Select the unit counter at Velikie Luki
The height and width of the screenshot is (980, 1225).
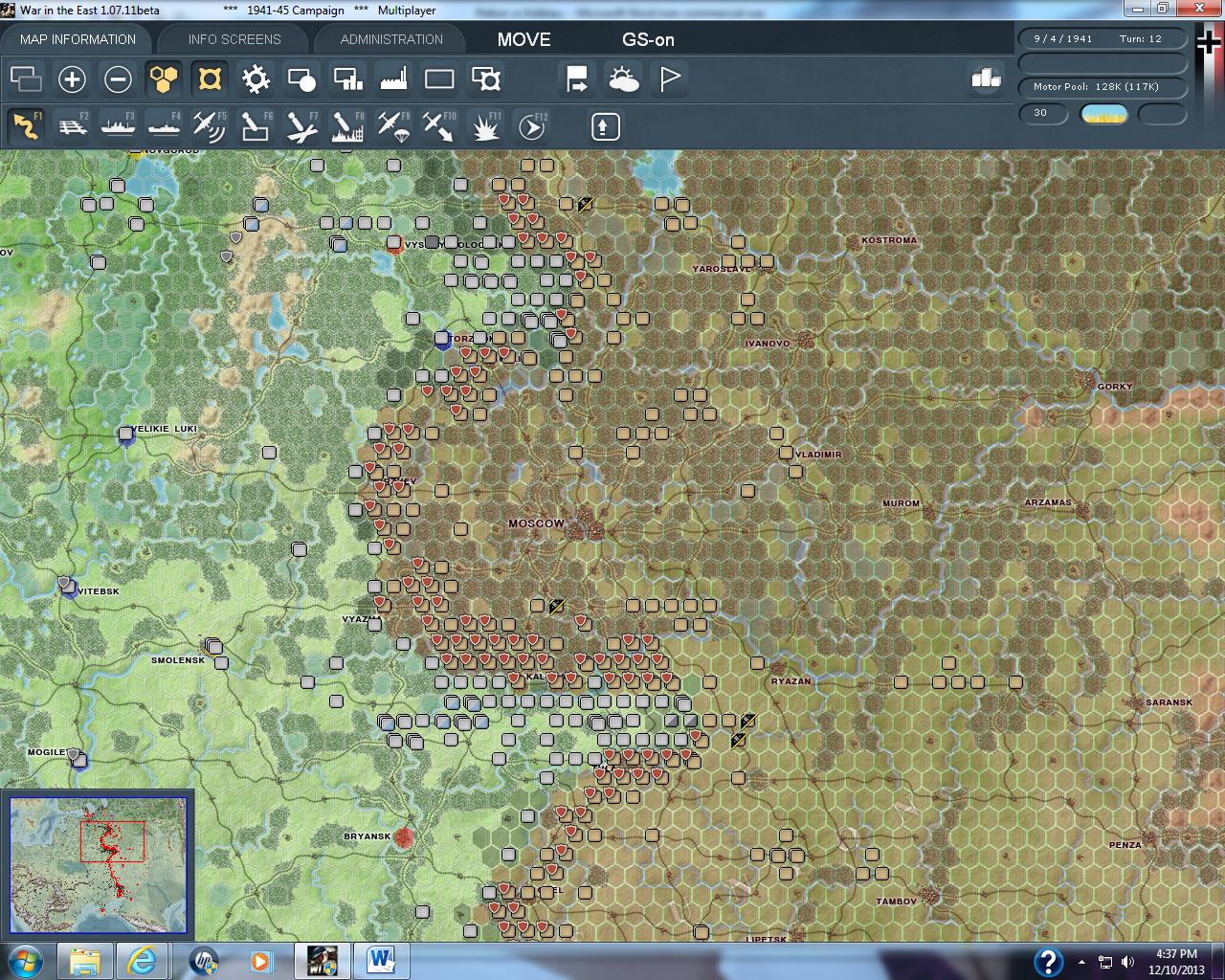[x=125, y=434]
